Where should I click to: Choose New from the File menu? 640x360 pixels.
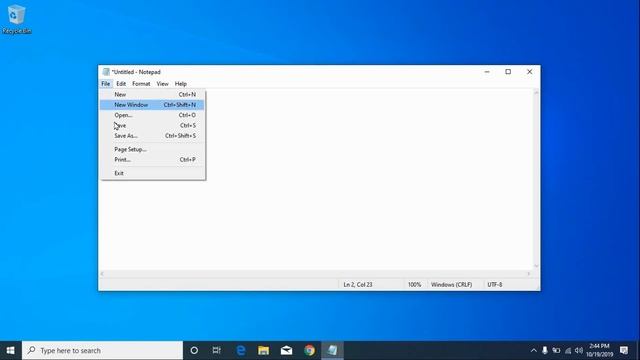[152, 94]
